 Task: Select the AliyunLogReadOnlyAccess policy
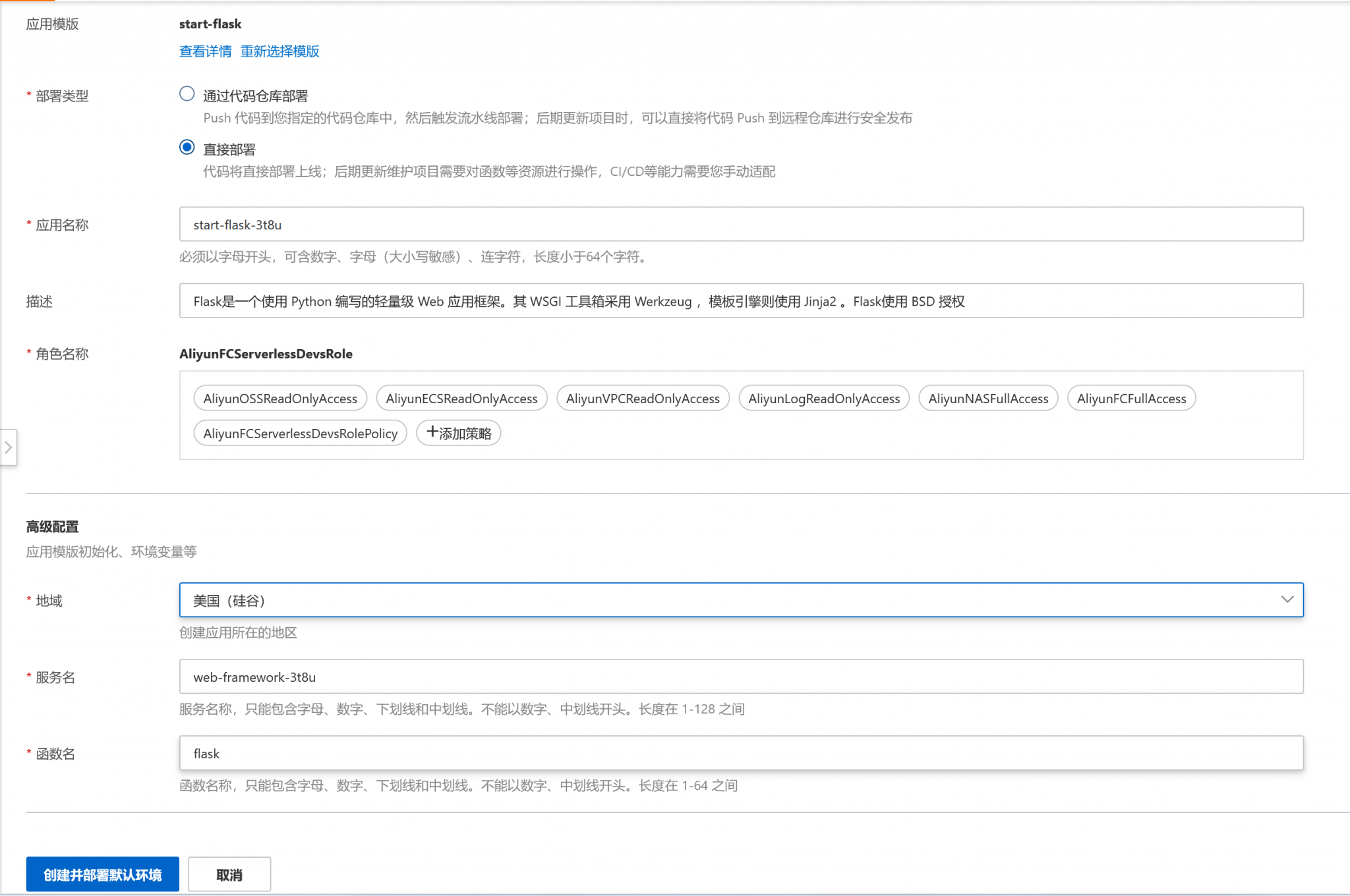pyautogui.click(x=824, y=398)
